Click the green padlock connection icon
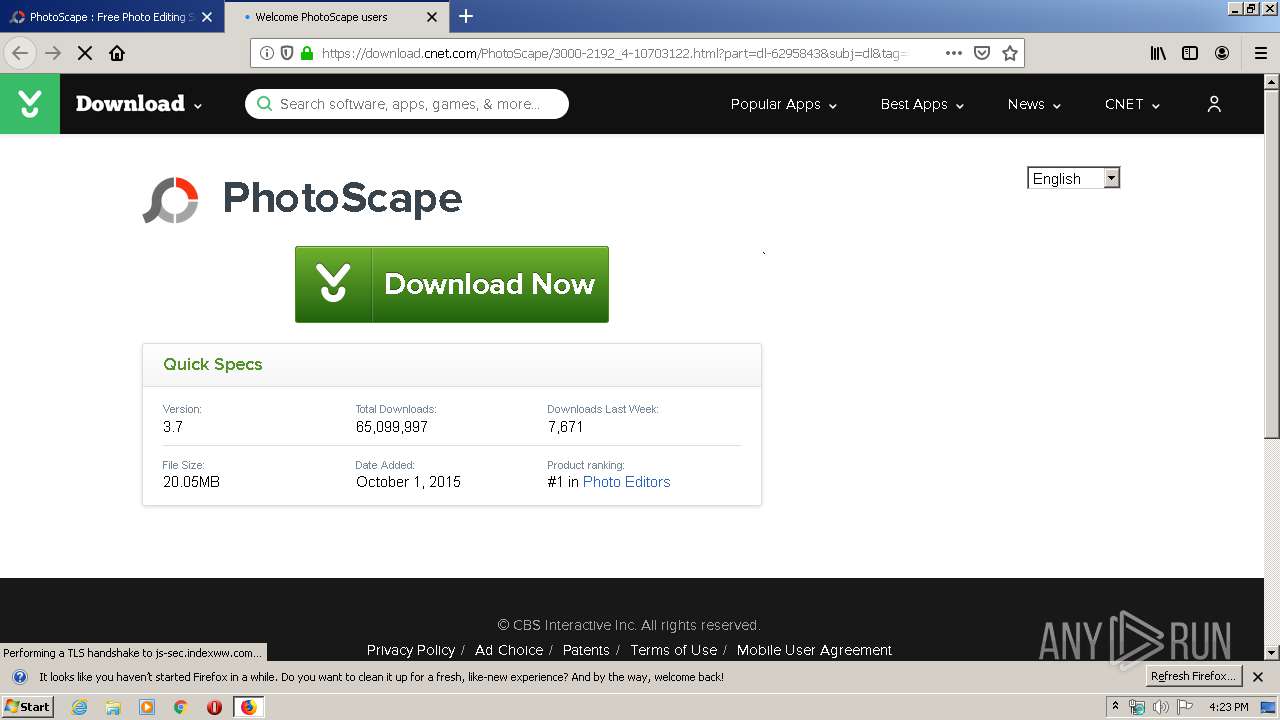 (307, 53)
